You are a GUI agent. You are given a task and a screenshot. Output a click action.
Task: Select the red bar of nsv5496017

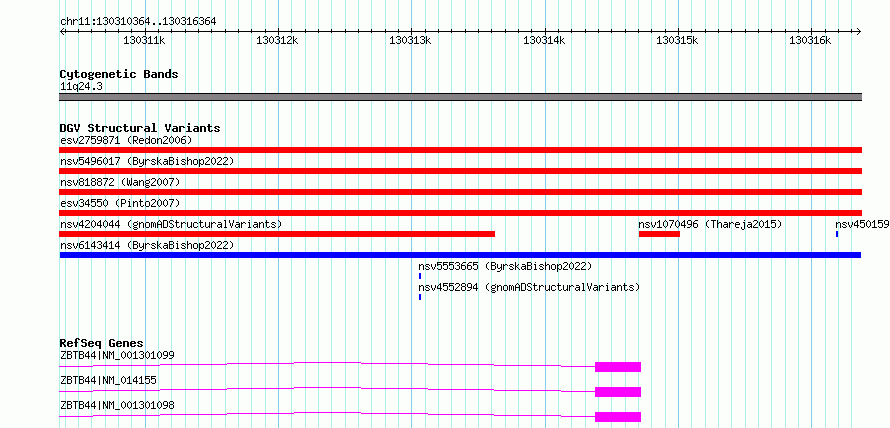461,171
